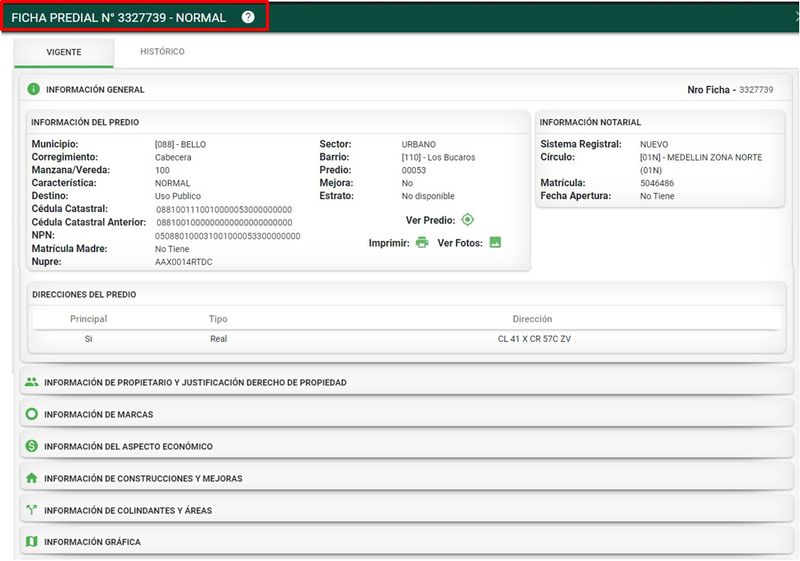Click the Ver Predio locate icon

(x=467, y=220)
